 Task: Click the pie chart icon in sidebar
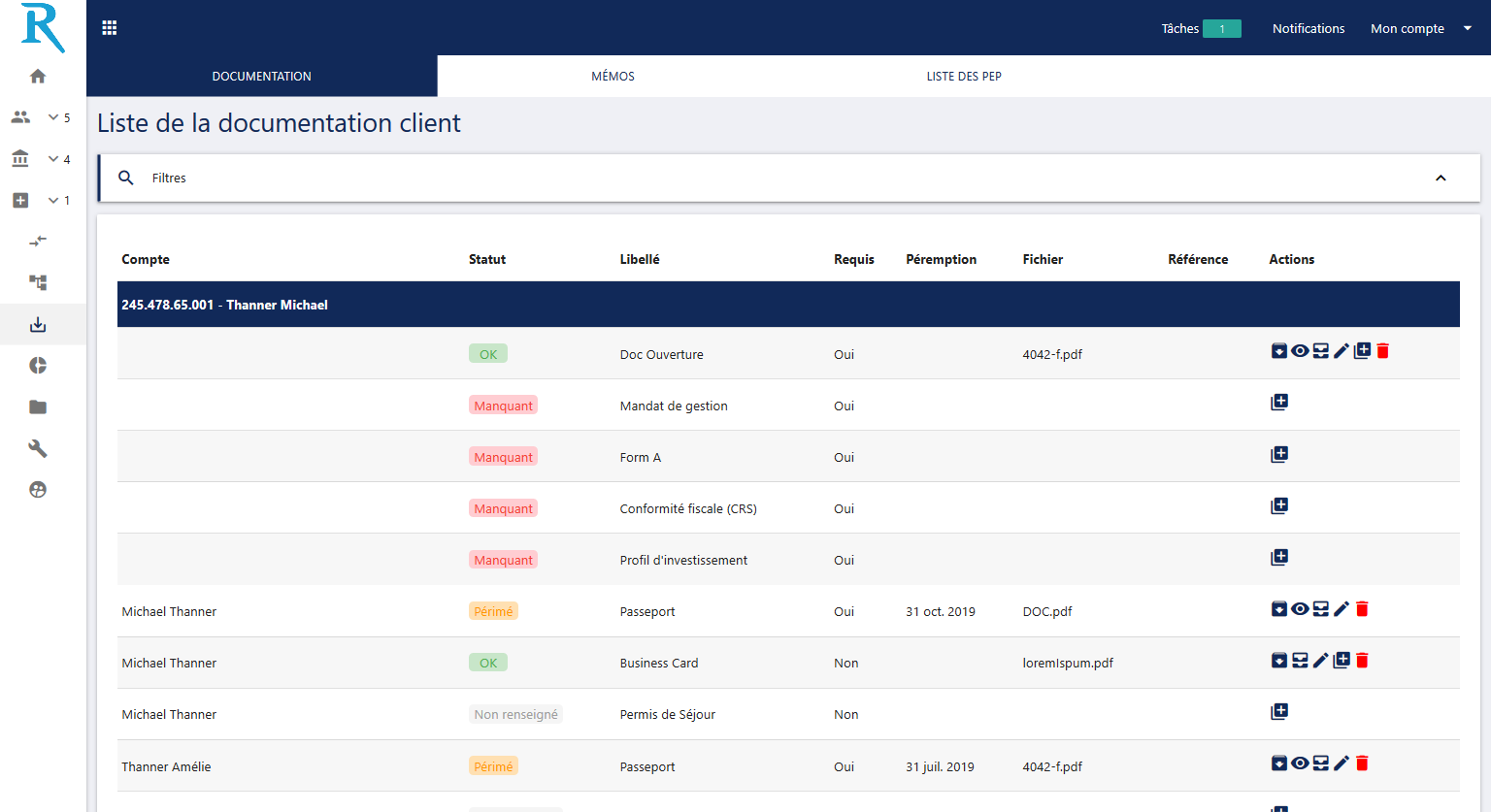click(38, 366)
